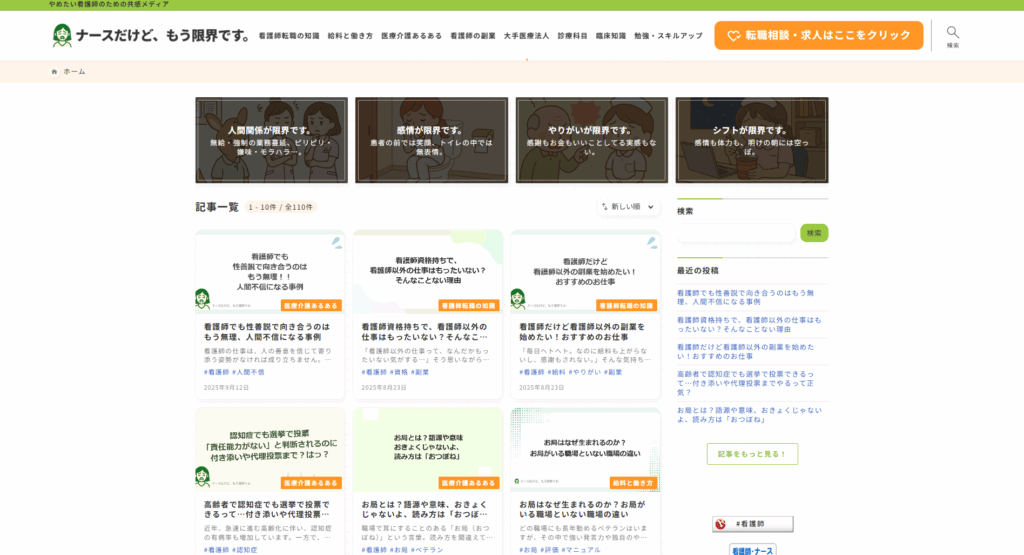Click the sort arrows icon beside 新しい順
The height and width of the screenshot is (555, 1024).
[x=604, y=207]
